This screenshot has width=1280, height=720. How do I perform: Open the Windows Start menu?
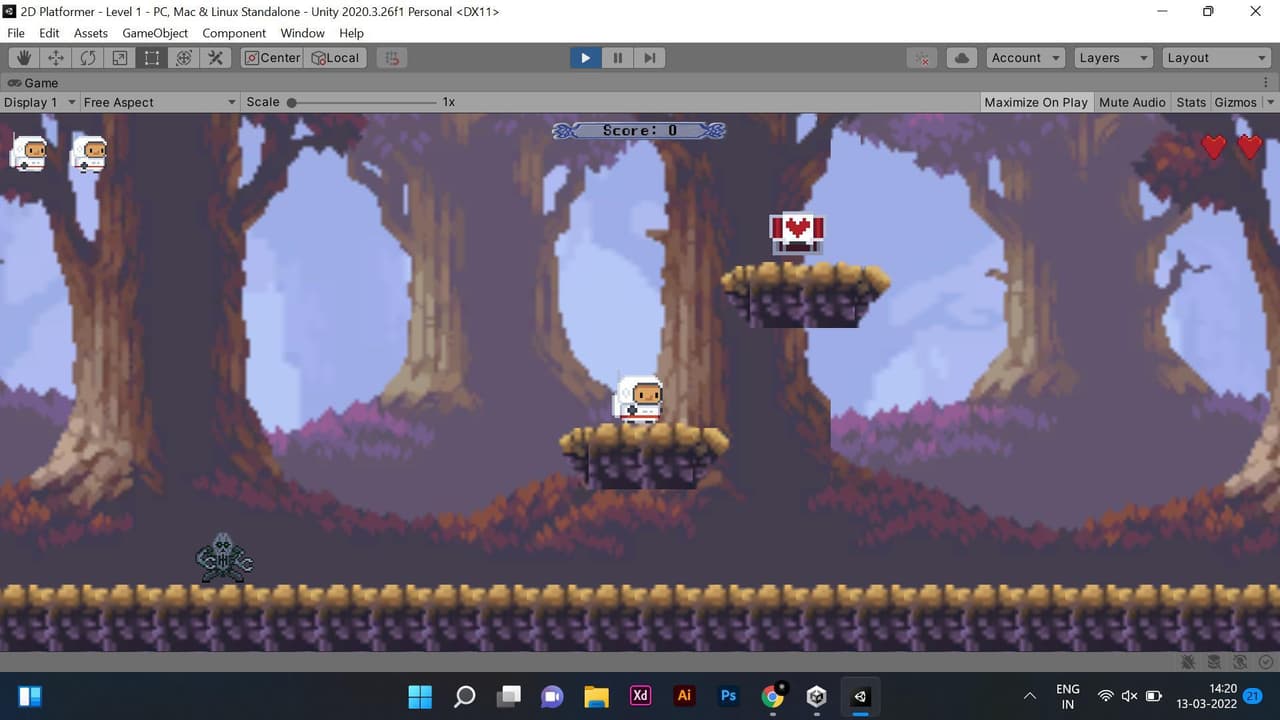click(421, 696)
